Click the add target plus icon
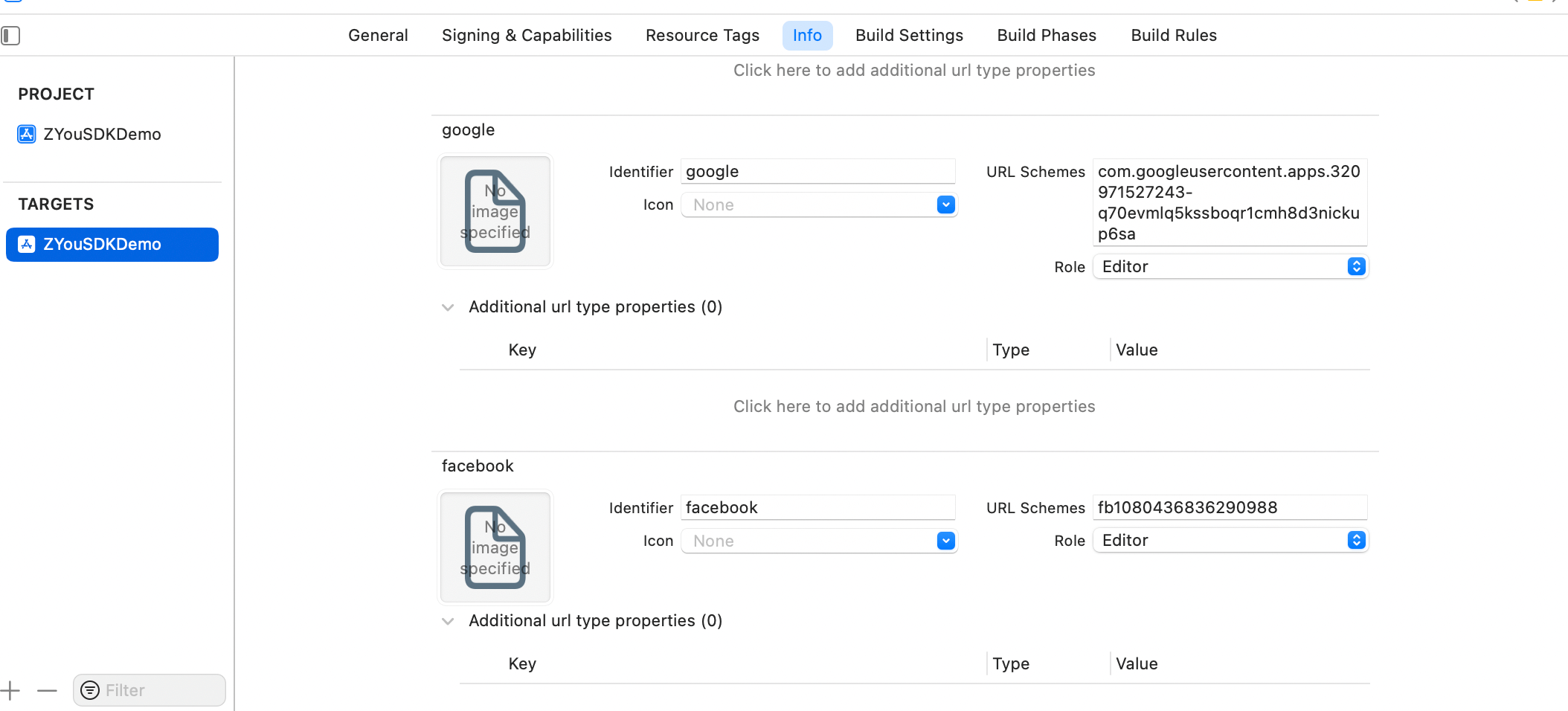Viewport: 1568px width, 711px height. 10,691
